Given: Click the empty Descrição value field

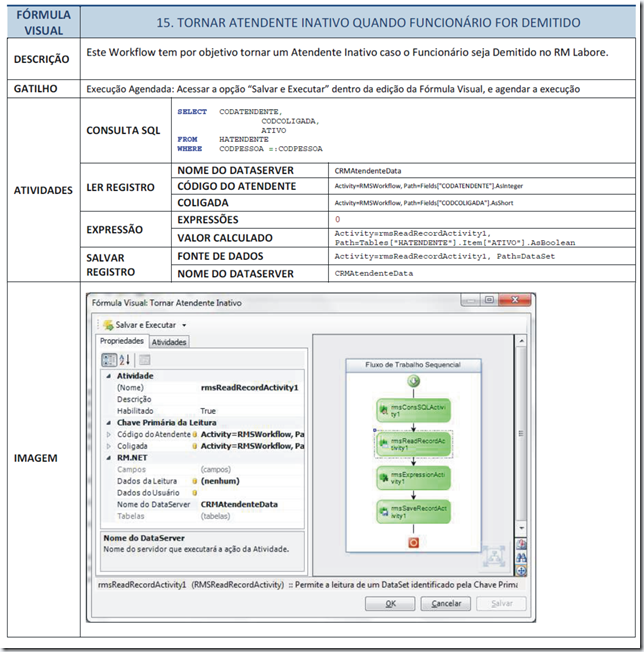Looking at the screenshot, I should (x=252, y=399).
